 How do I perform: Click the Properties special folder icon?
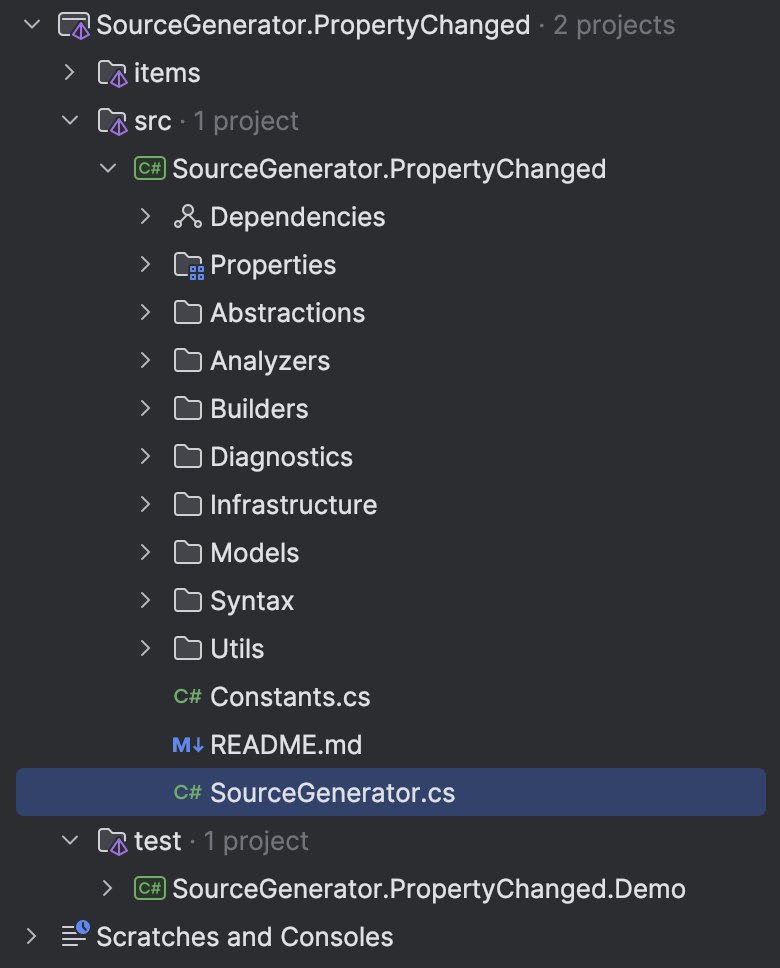click(x=188, y=264)
